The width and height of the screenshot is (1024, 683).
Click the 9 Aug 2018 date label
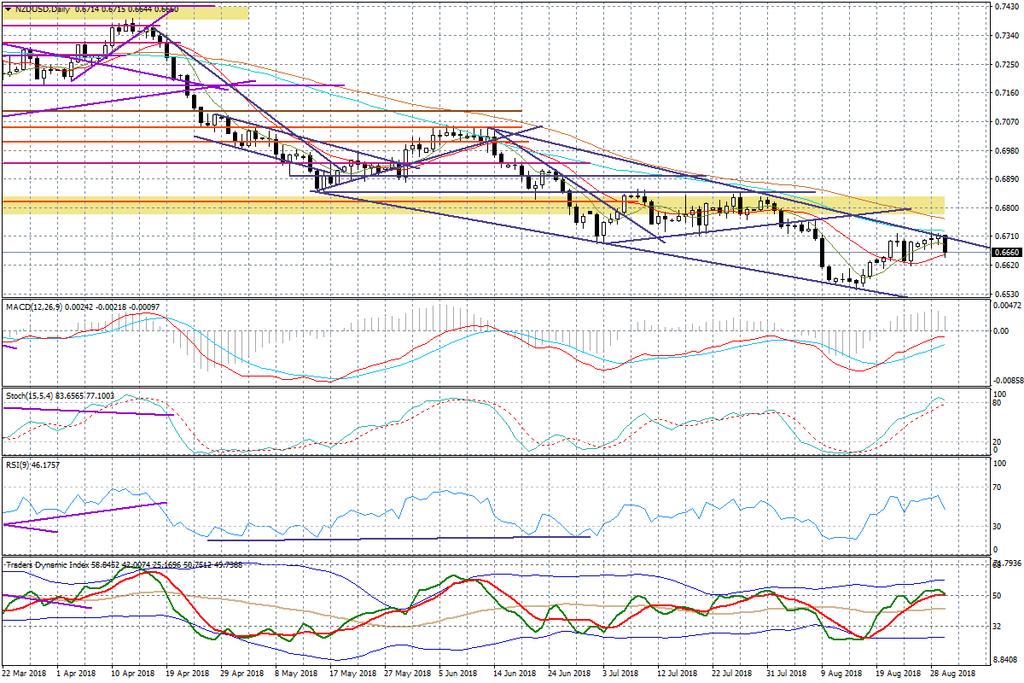coord(841,673)
